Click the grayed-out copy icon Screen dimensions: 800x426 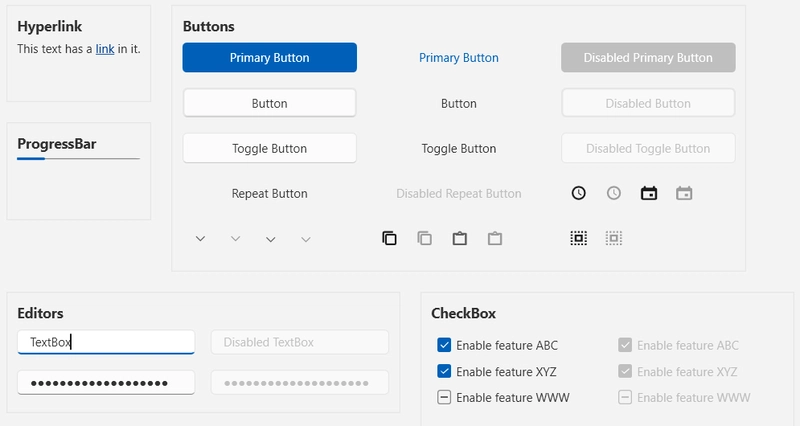(x=425, y=238)
